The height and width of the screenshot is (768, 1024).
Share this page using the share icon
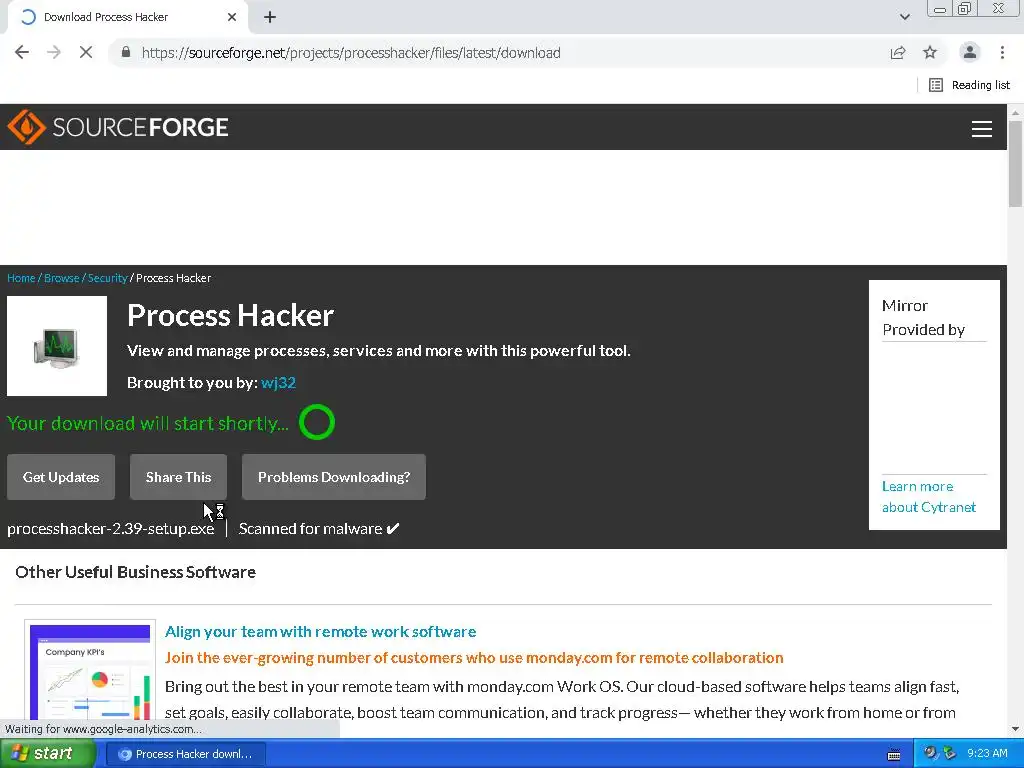(x=898, y=52)
